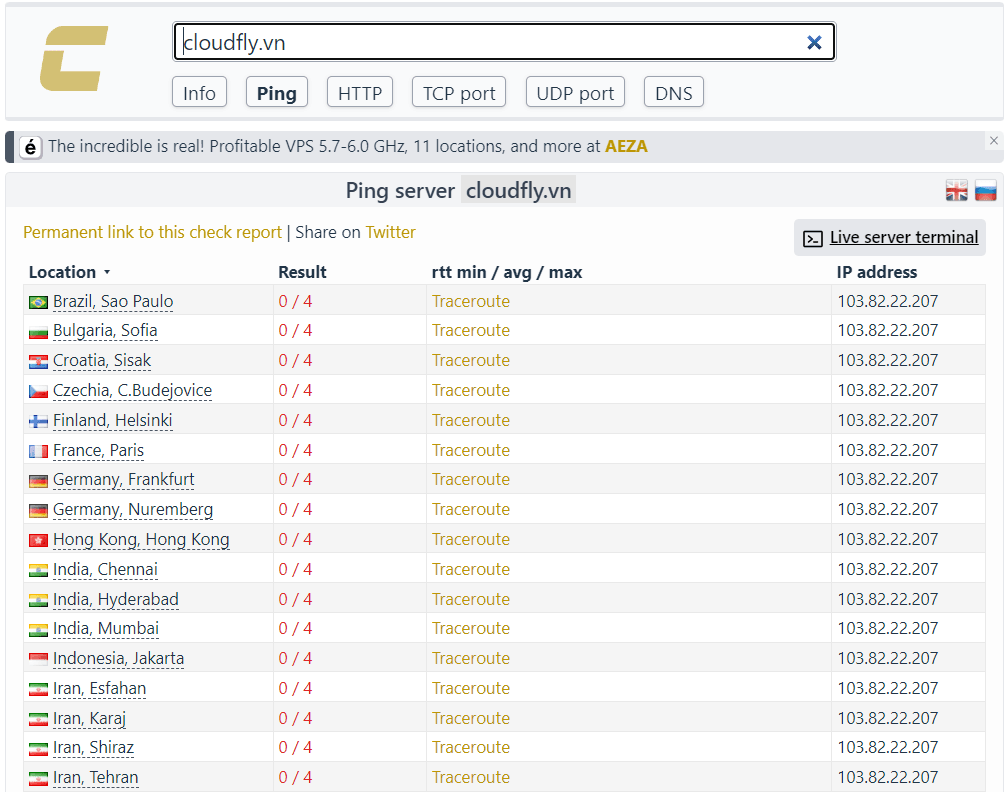Viewport: 1007px width, 792px height.
Task: Click the Live server terminal icon
Action: [x=812, y=239]
